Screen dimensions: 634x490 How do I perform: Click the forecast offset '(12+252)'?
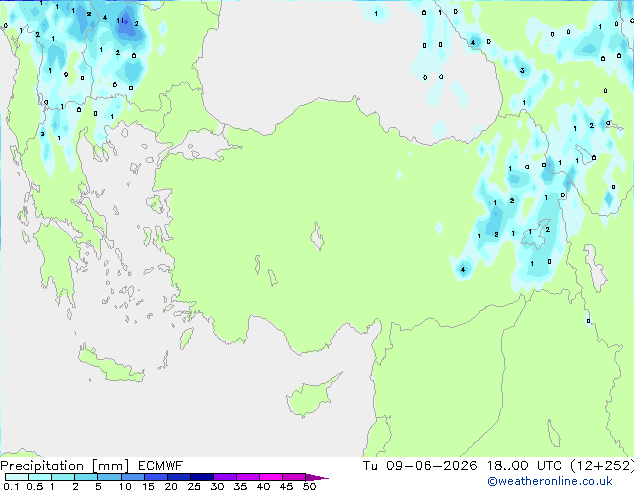602,466
